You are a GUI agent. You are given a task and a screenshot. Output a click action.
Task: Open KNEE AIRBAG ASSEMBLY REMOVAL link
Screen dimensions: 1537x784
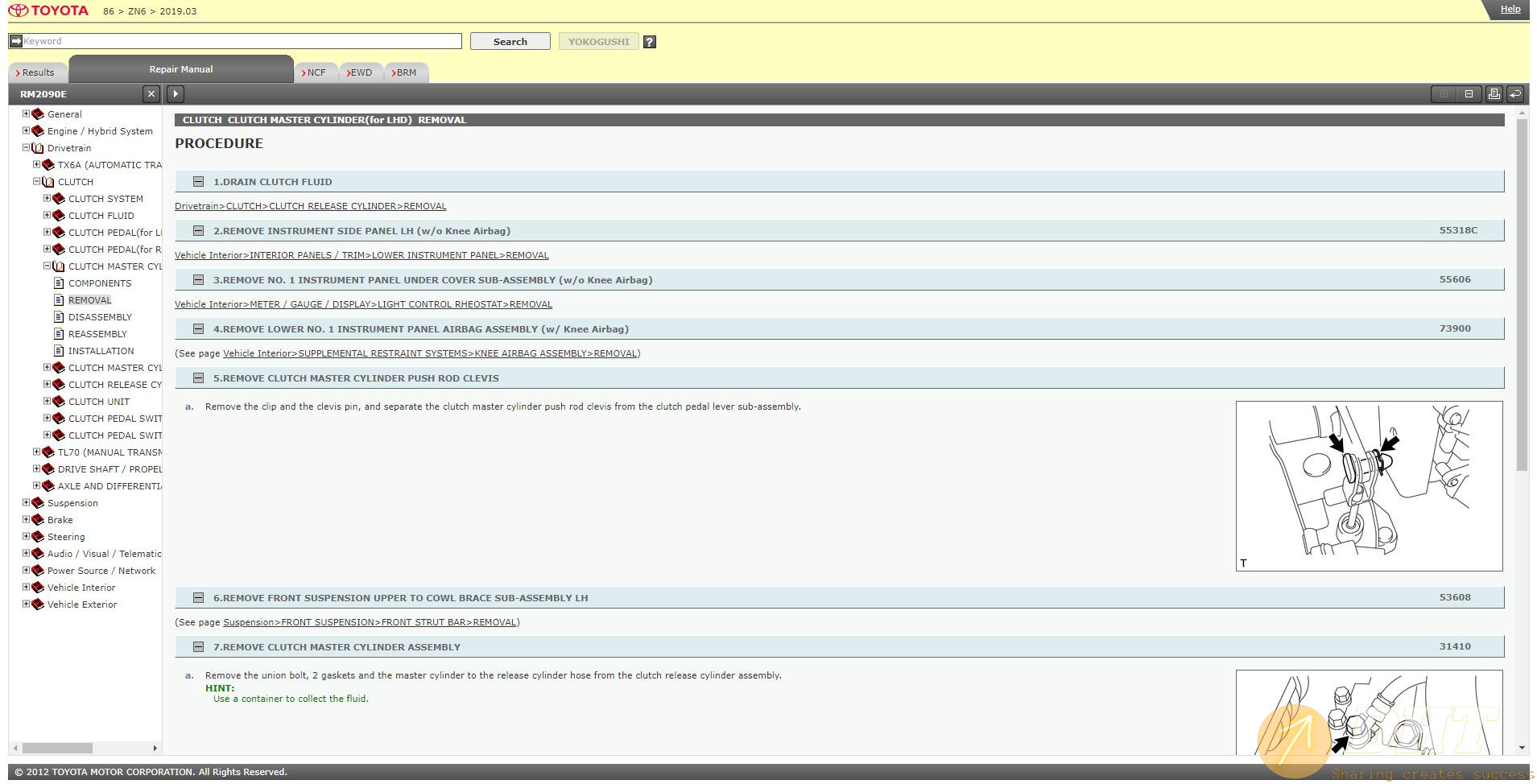click(x=430, y=353)
